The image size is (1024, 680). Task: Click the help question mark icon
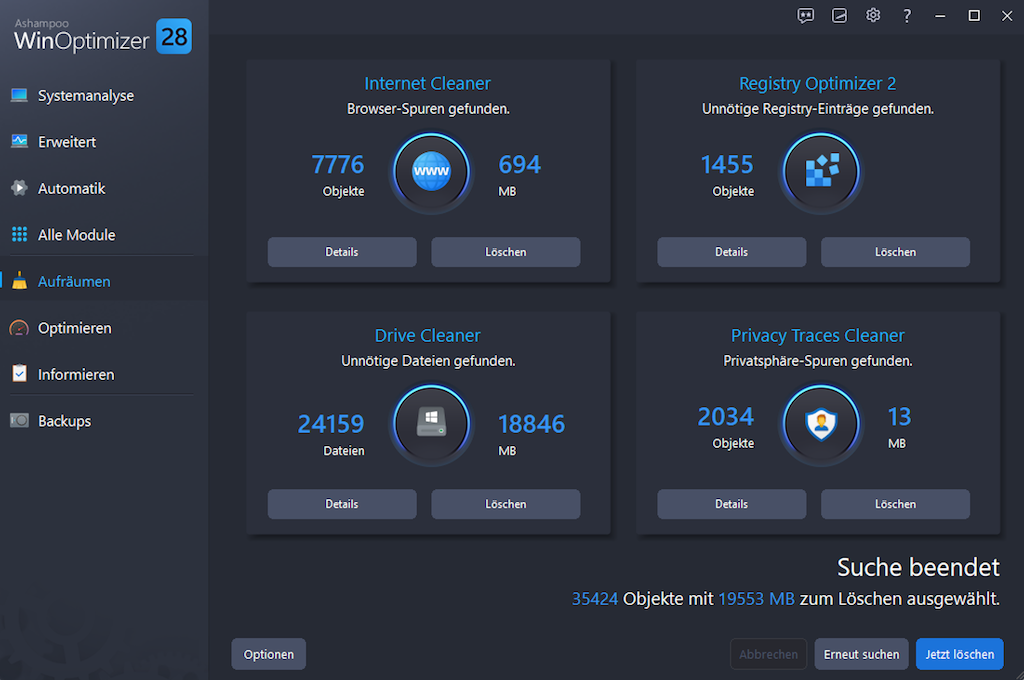pyautogui.click(x=907, y=15)
